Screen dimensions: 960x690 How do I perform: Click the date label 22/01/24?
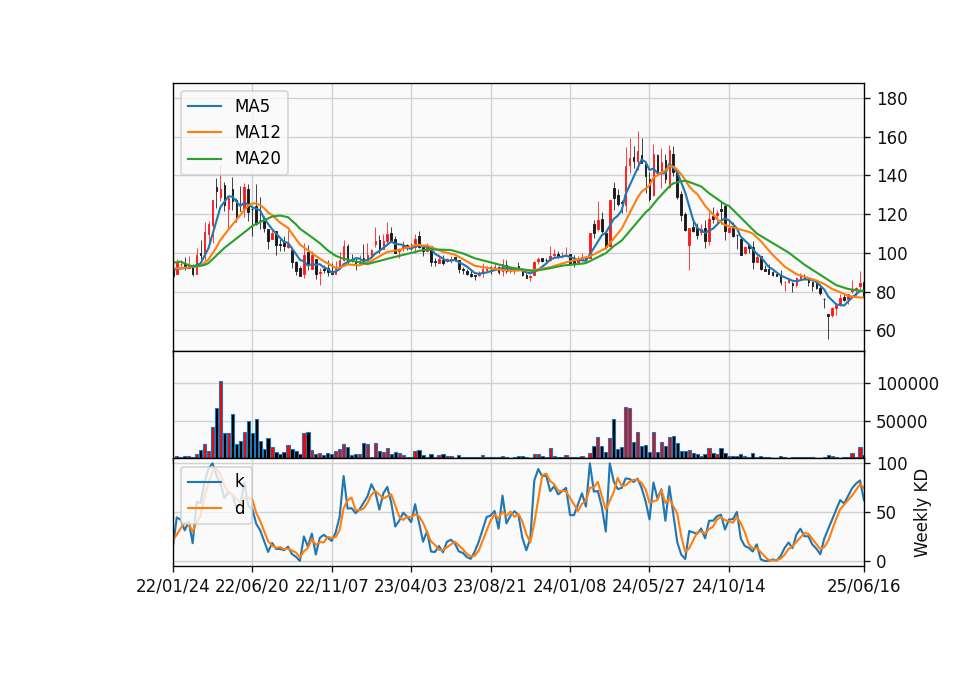click(x=173, y=587)
